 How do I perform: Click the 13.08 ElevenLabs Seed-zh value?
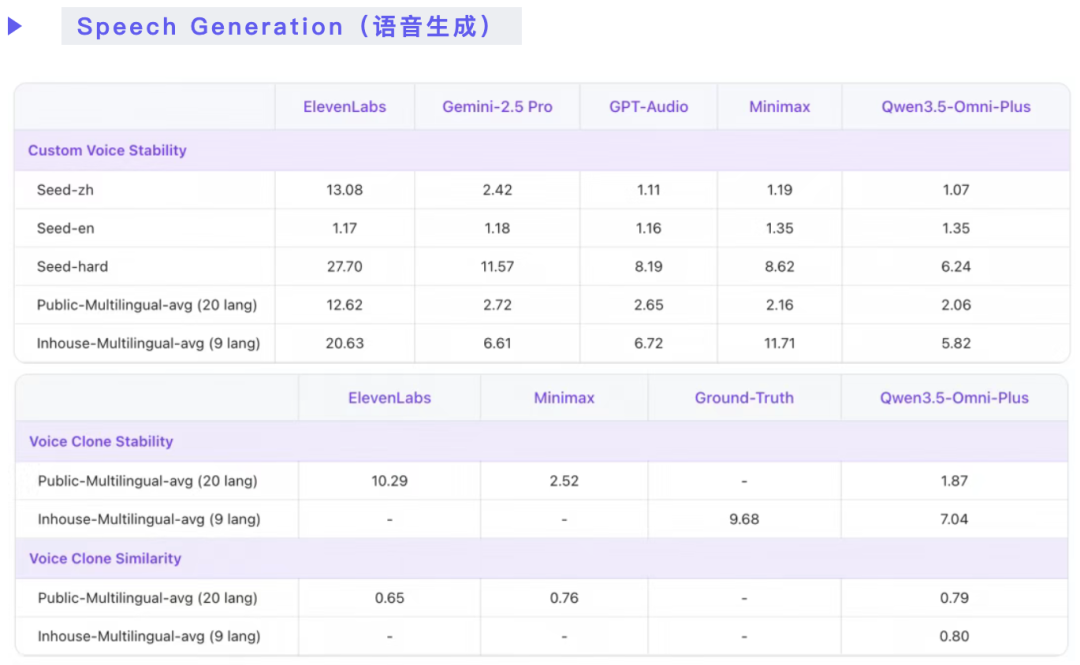tap(345, 190)
